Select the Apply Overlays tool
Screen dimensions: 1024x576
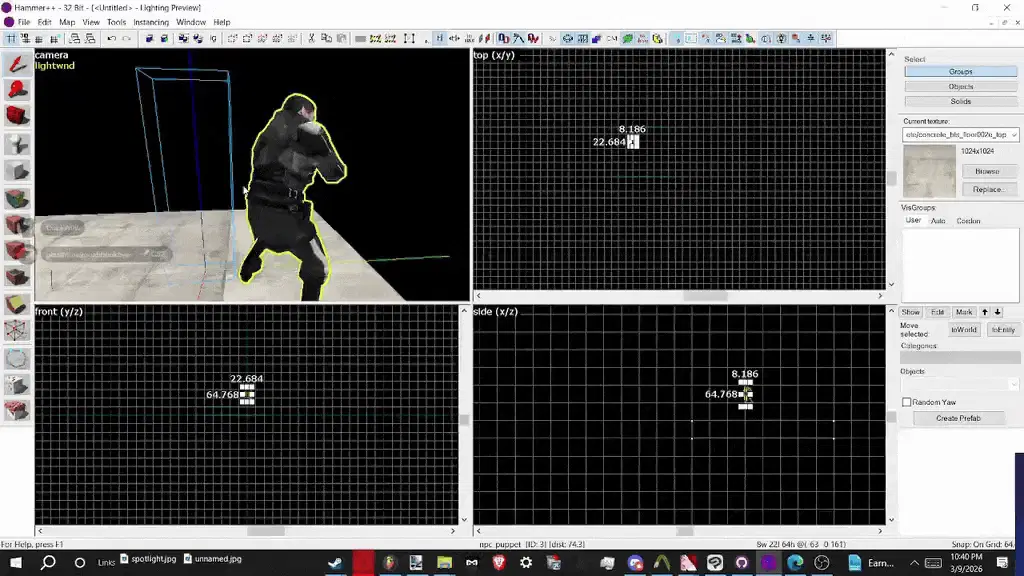coord(18,278)
